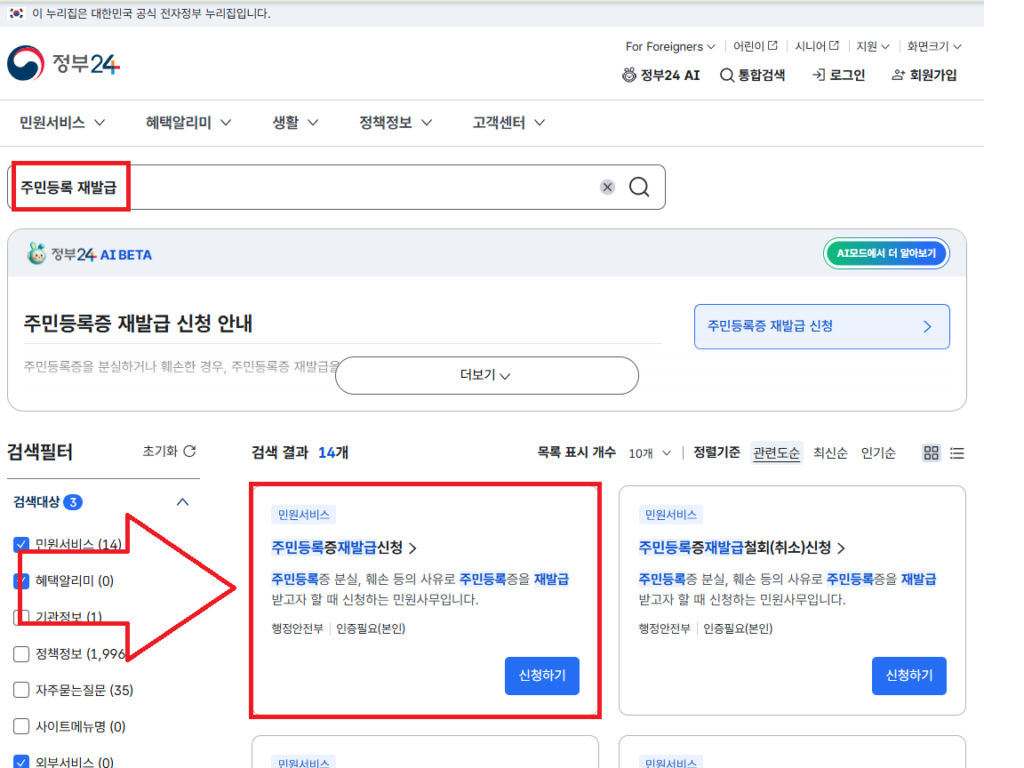Toggle the 민원서비스 (14) checkbox

(x=21, y=545)
